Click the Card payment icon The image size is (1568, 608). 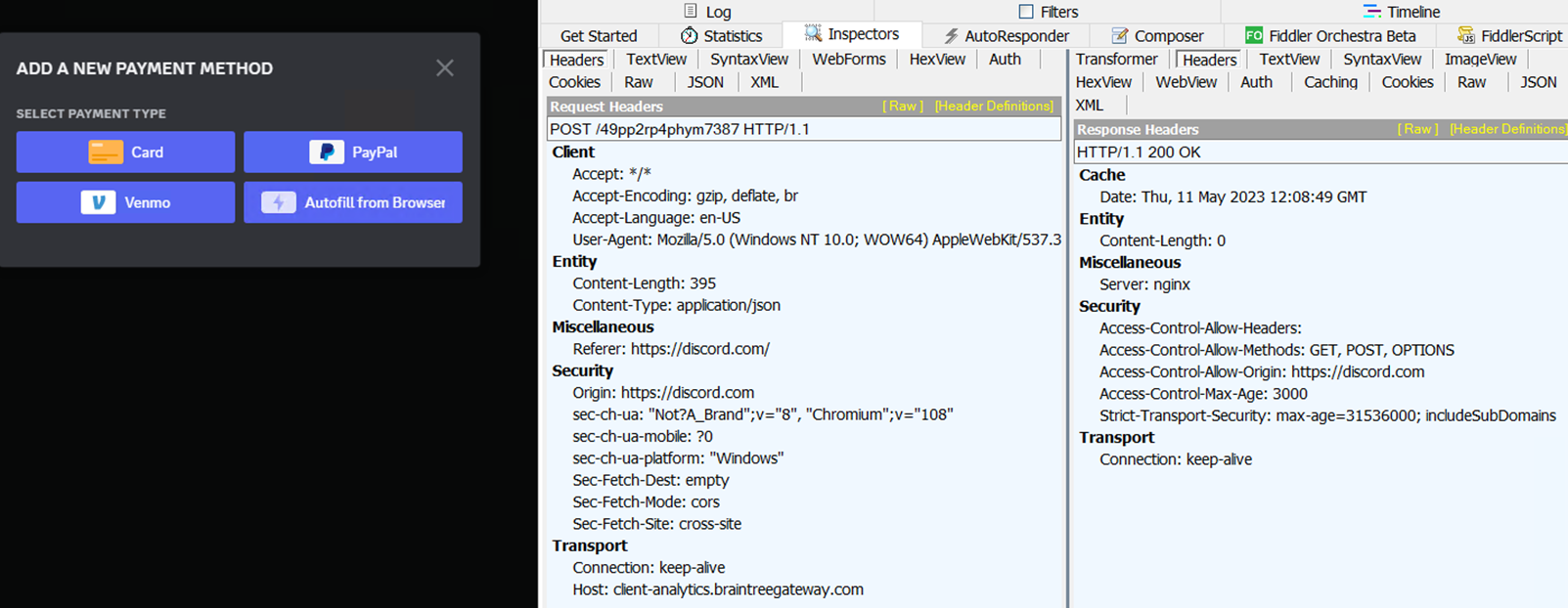(x=106, y=152)
